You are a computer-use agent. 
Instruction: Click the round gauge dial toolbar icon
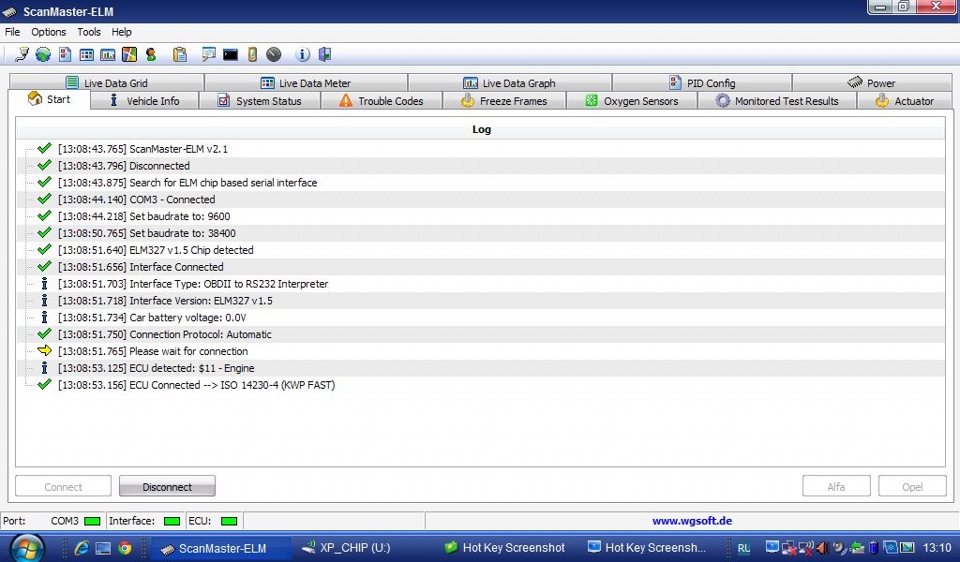pyautogui.click(x=274, y=54)
